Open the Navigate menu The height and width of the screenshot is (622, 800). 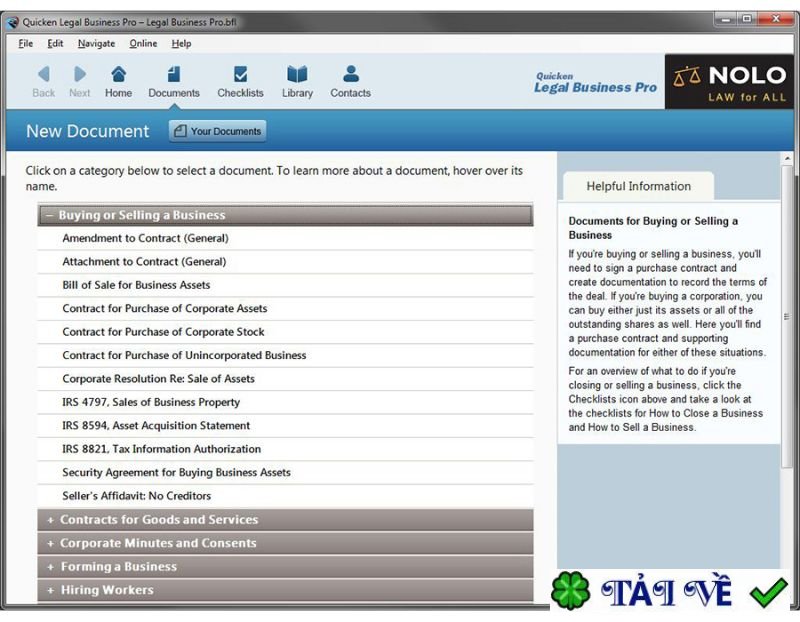tap(96, 43)
